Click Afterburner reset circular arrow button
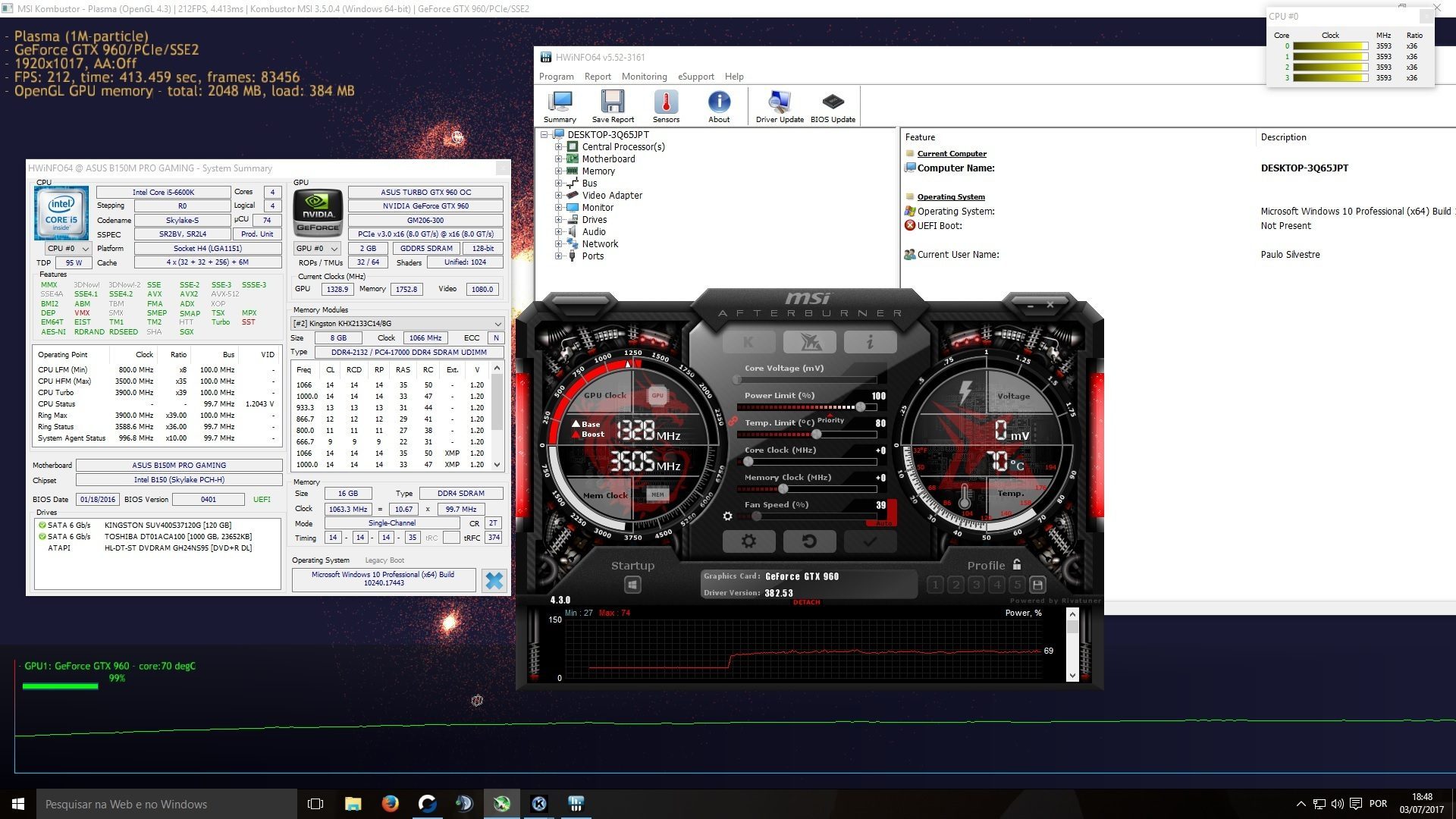1456x819 pixels. [x=809, y=541]
